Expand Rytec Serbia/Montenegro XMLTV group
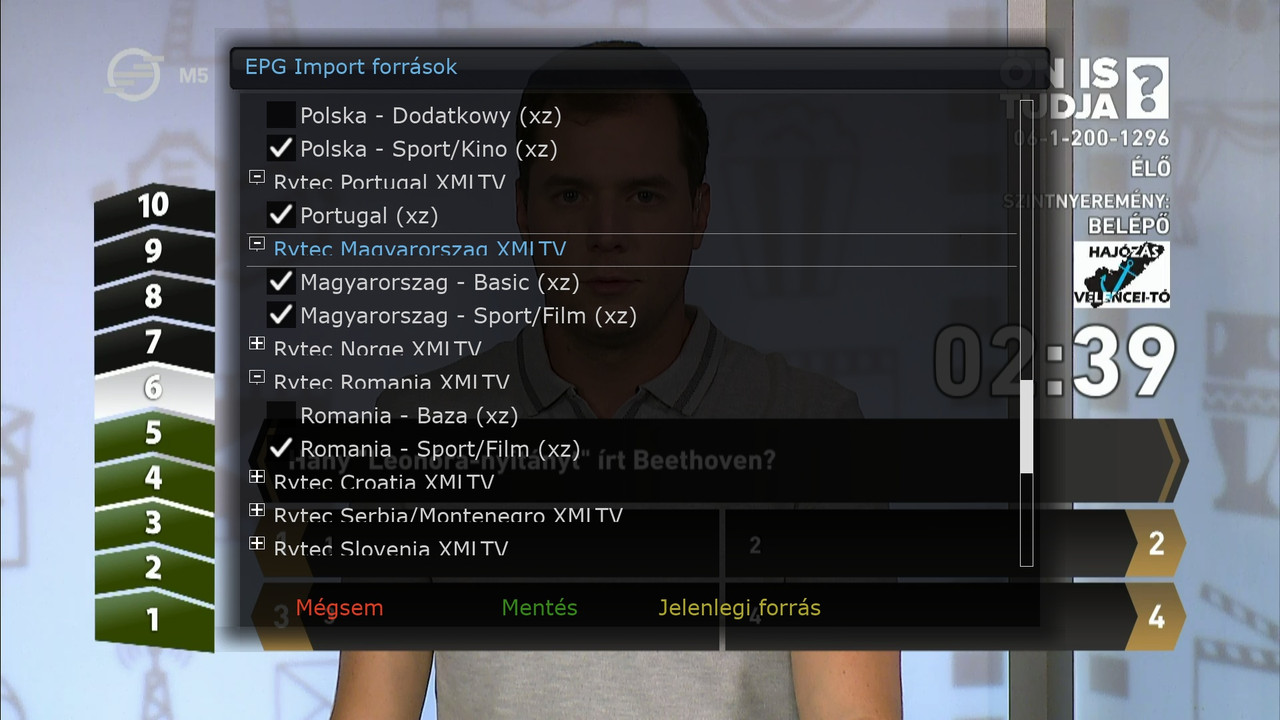The image size is (1280, 720). click(257, 510)
